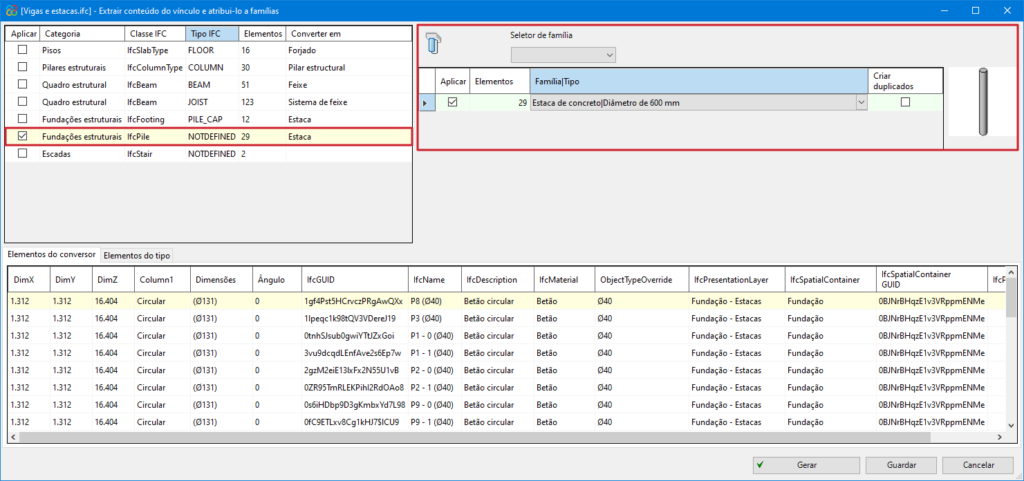This screenshot has width=1024, height=481.
Task: Click the IfcSpatialContainer GUID column header
Action: [931, 279]
